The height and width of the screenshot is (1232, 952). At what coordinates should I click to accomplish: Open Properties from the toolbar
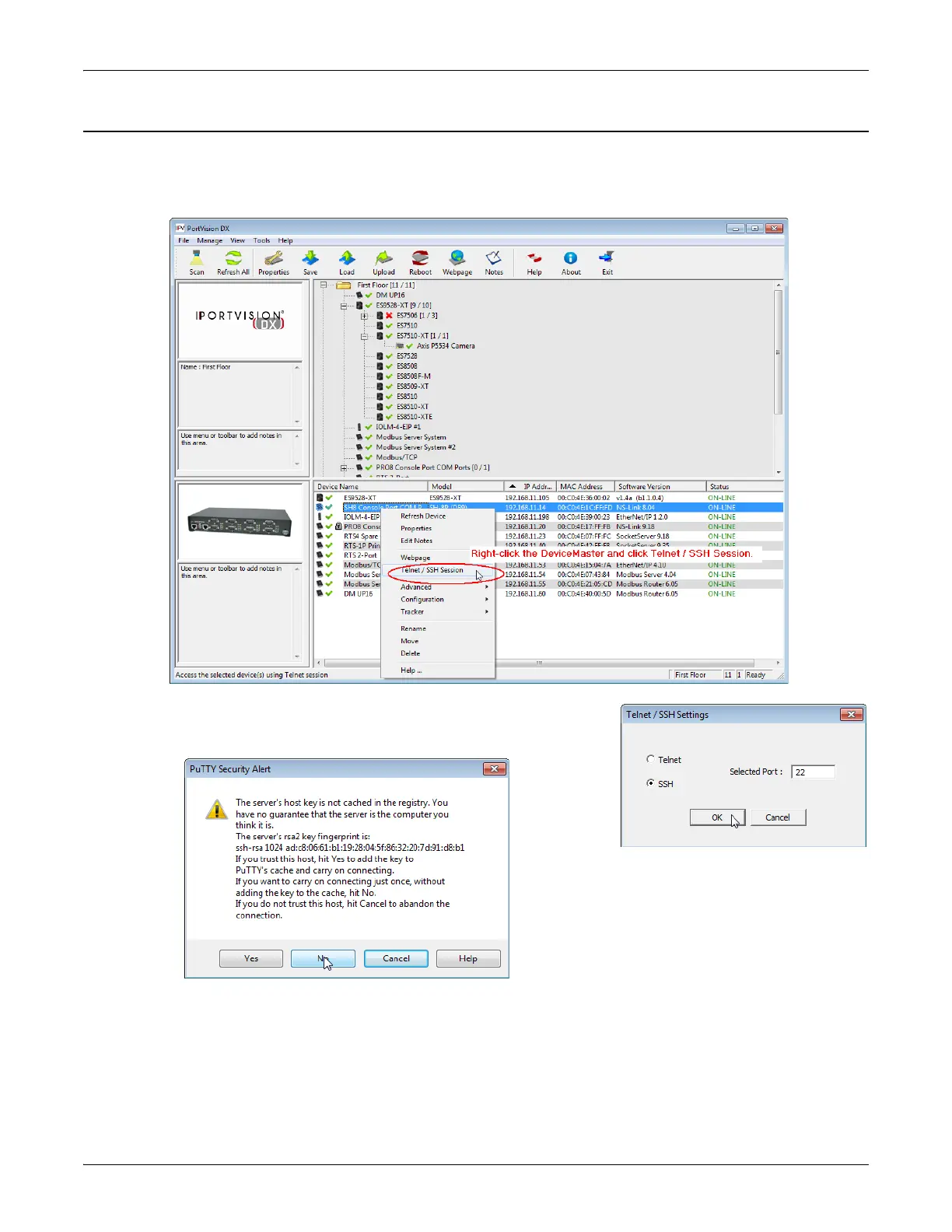pos(273,257)
